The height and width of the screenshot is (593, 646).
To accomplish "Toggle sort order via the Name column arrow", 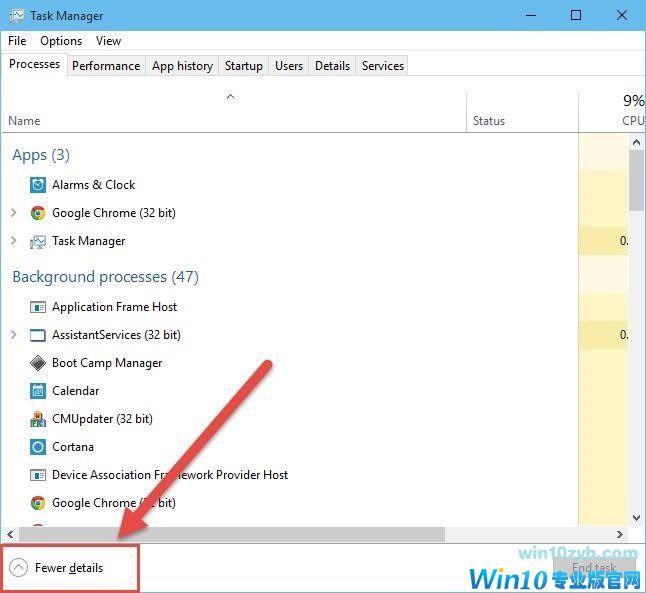I will pyautogui.click(x=231, y=97).
